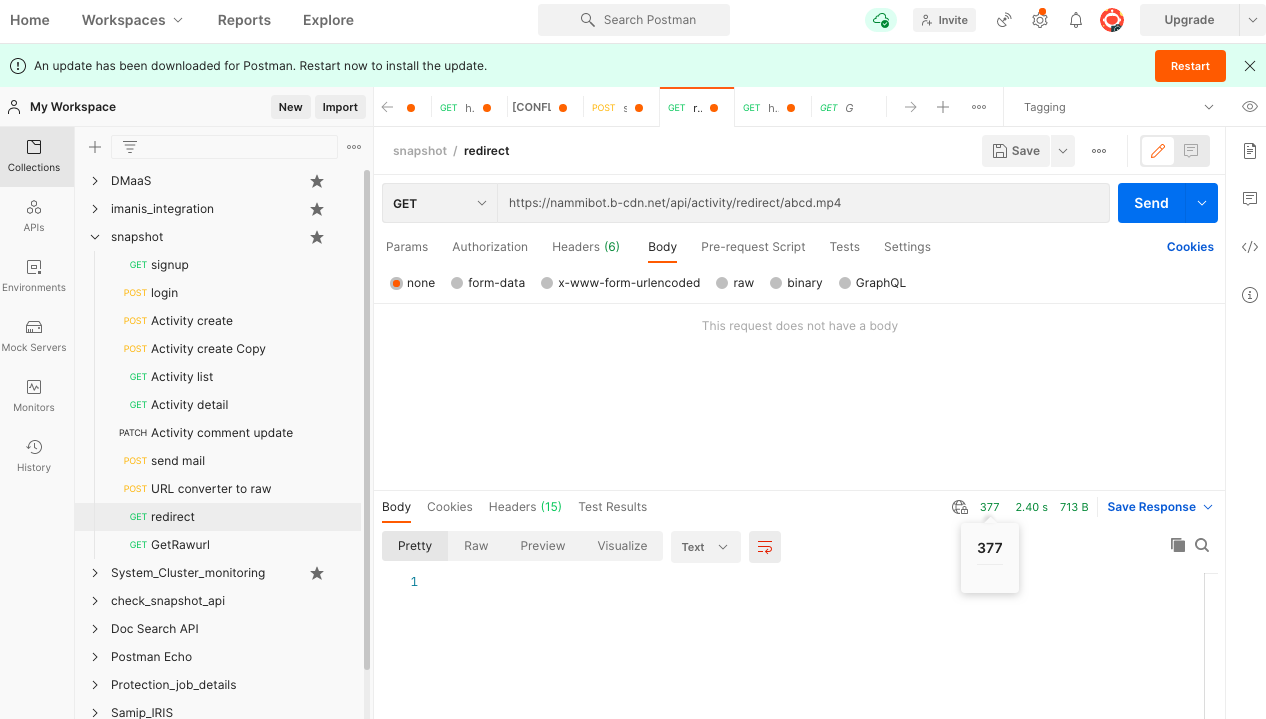This screenshot has width=1266, height=719.
Task: Open the Mock Servers sidebar panel
Action: point(34,336)
